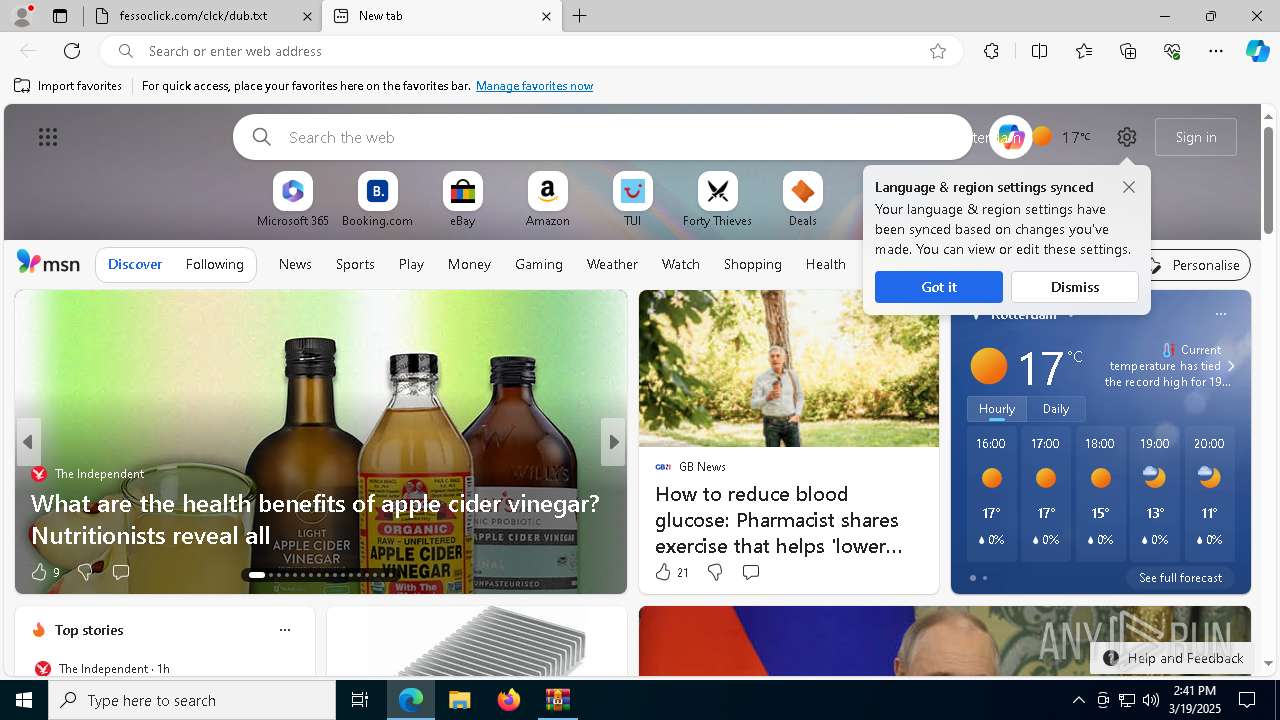
Task: Open the Forty Thieves shortcut
Action: [x=717, y=200]
